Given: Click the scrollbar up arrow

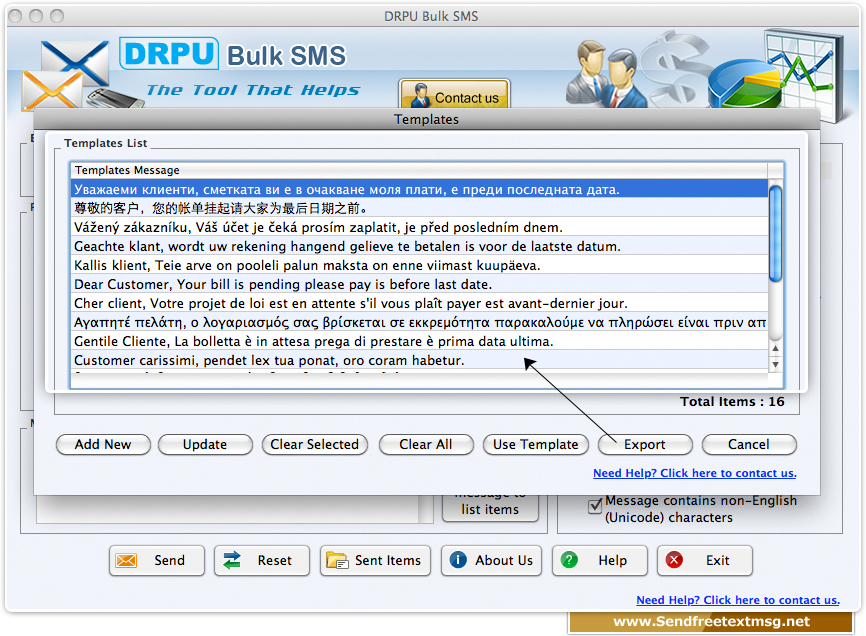Looking at the screenshot, I should pyautogui.click(x=775, y=348).
